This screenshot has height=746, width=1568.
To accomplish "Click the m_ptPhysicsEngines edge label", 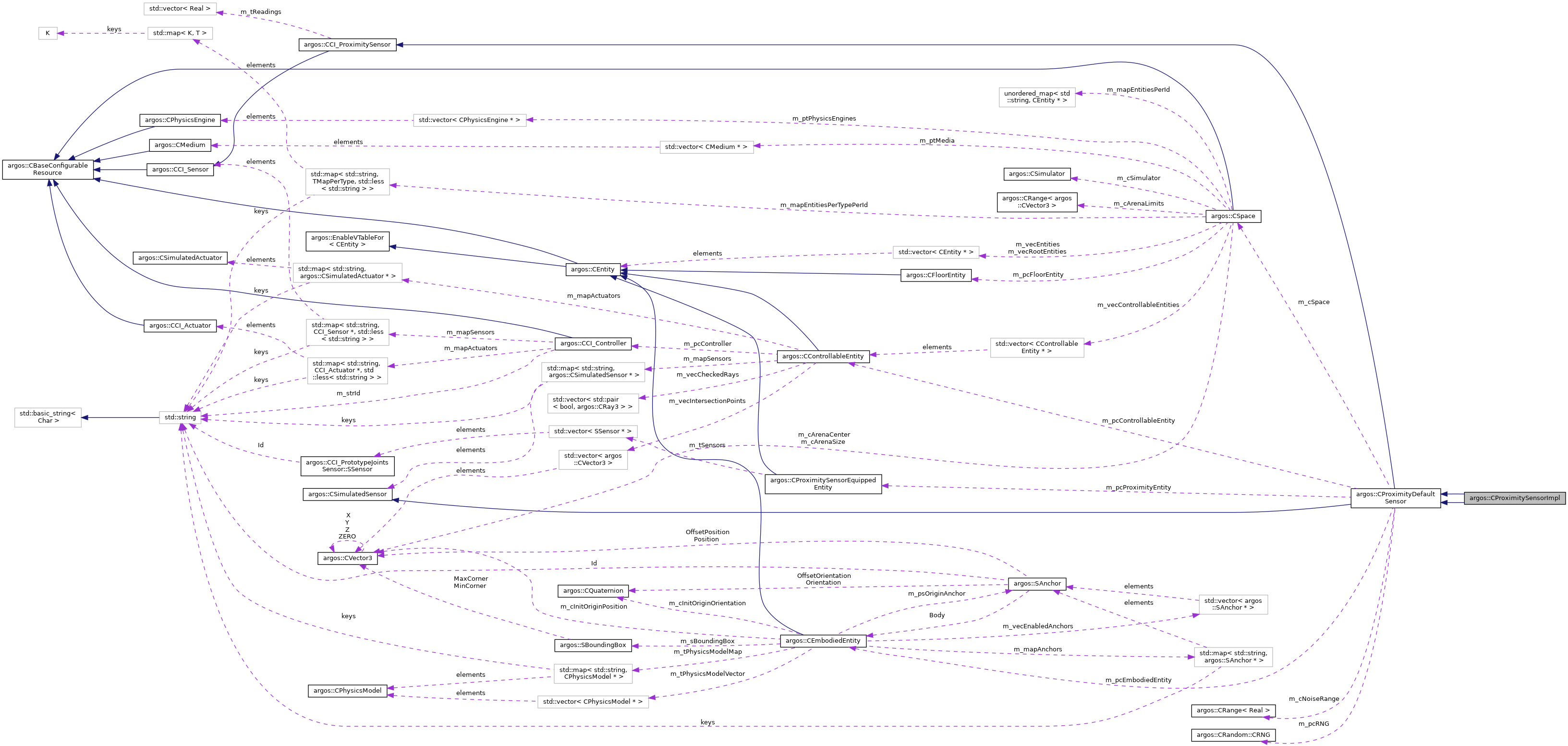I will point(824,119).
